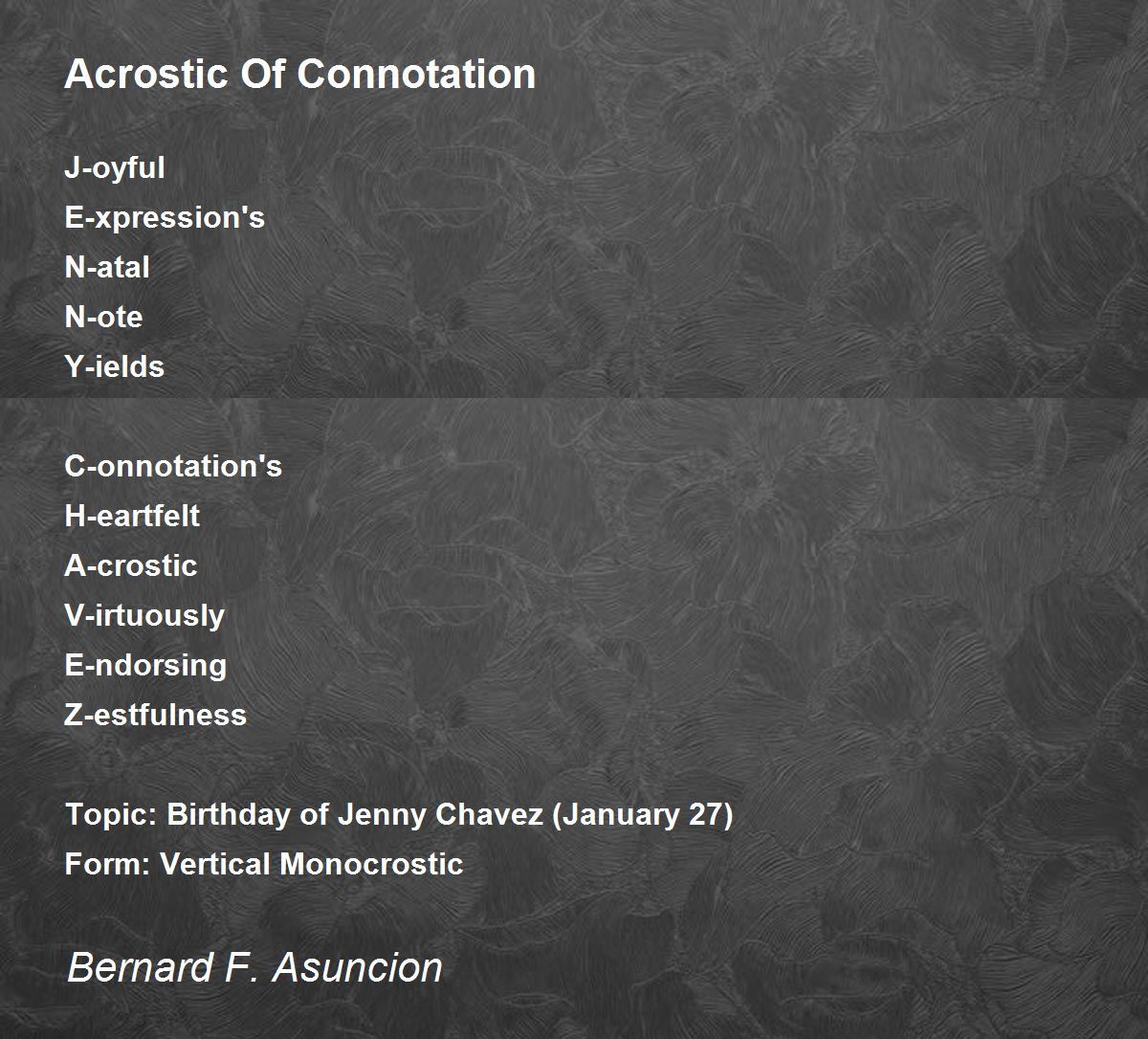Click the line 'E-xpression's'

(165, 218)
